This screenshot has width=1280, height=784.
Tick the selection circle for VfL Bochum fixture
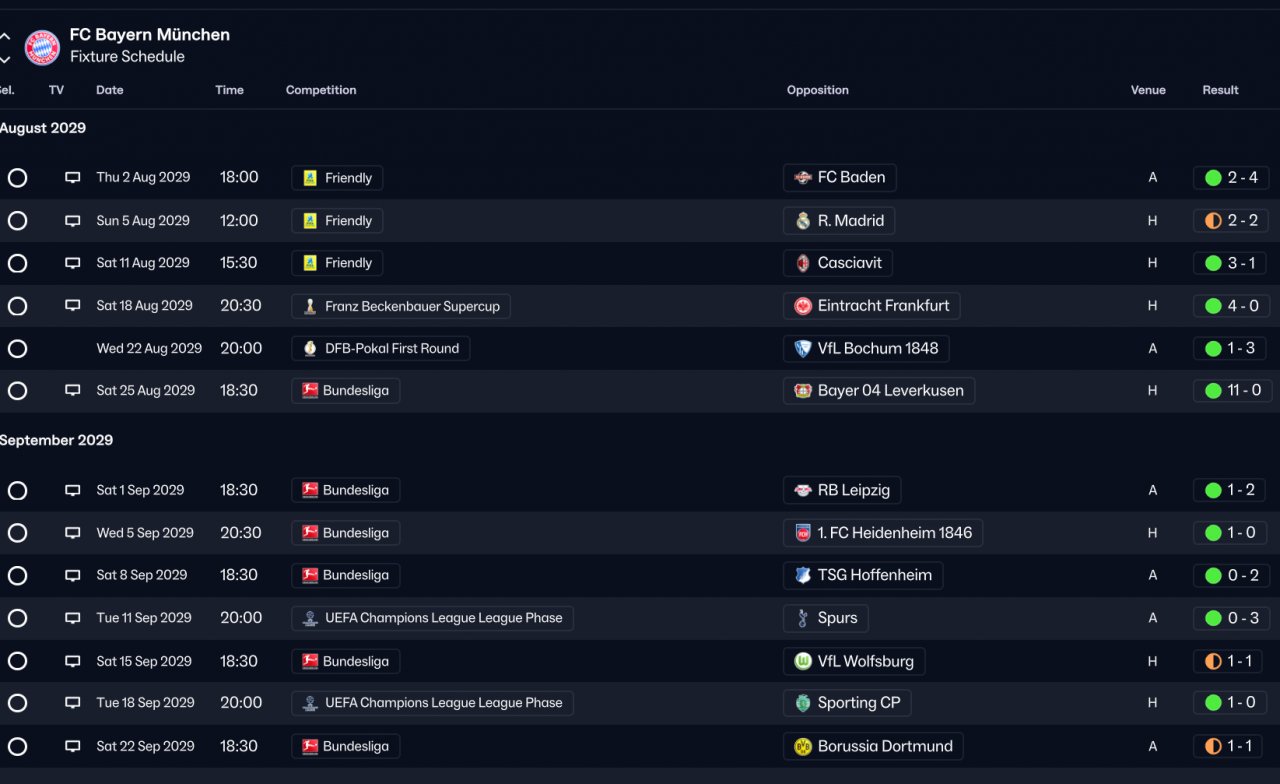pos(17,349)
